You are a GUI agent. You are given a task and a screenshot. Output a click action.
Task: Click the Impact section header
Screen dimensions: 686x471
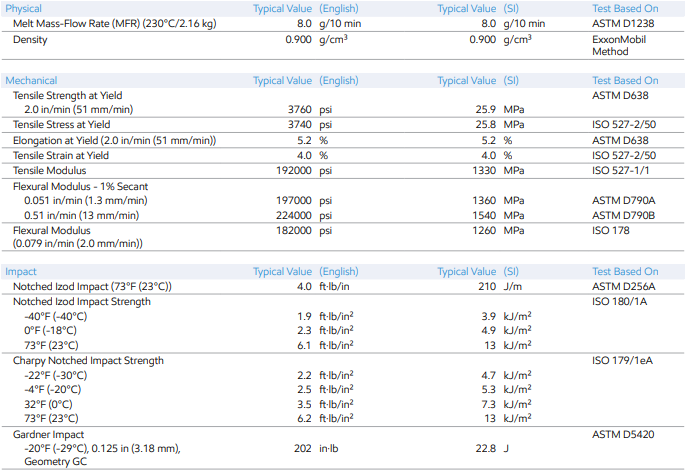tap(21, 272)
